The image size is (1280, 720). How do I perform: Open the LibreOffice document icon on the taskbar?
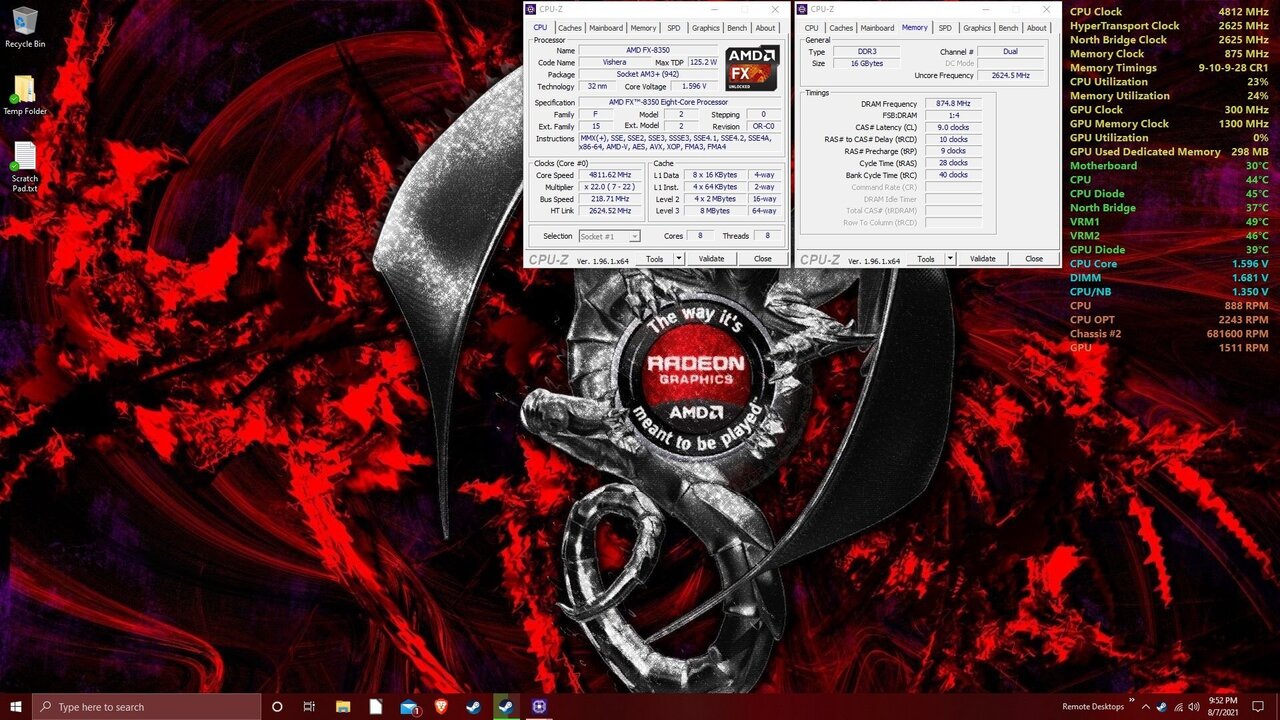click(x=376, y=707)
